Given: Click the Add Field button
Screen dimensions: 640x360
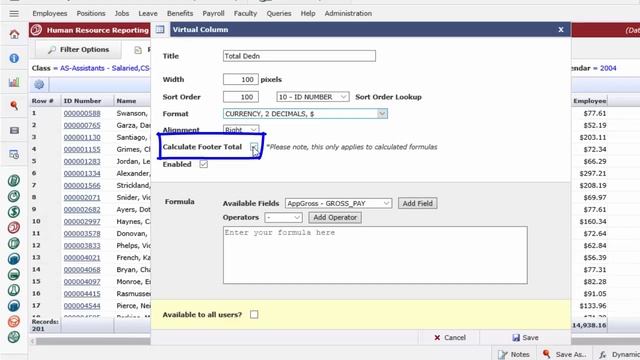Looking at the screenshot, I should [x=418, y=203].
